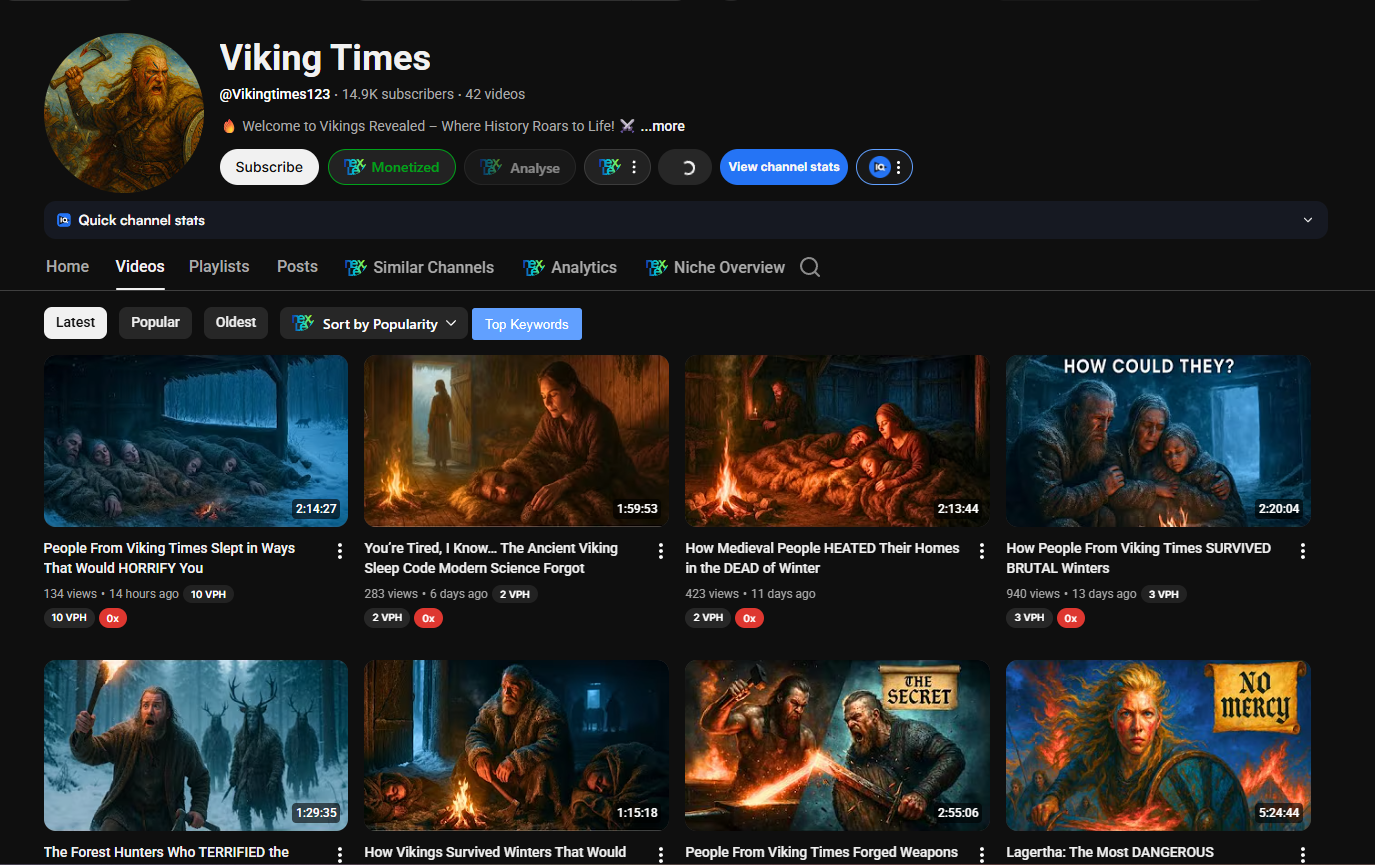Open options menu for SURVIVED BRUTAL Winters video
This screenshot has width=1375, height=865.
(1303, 551)
